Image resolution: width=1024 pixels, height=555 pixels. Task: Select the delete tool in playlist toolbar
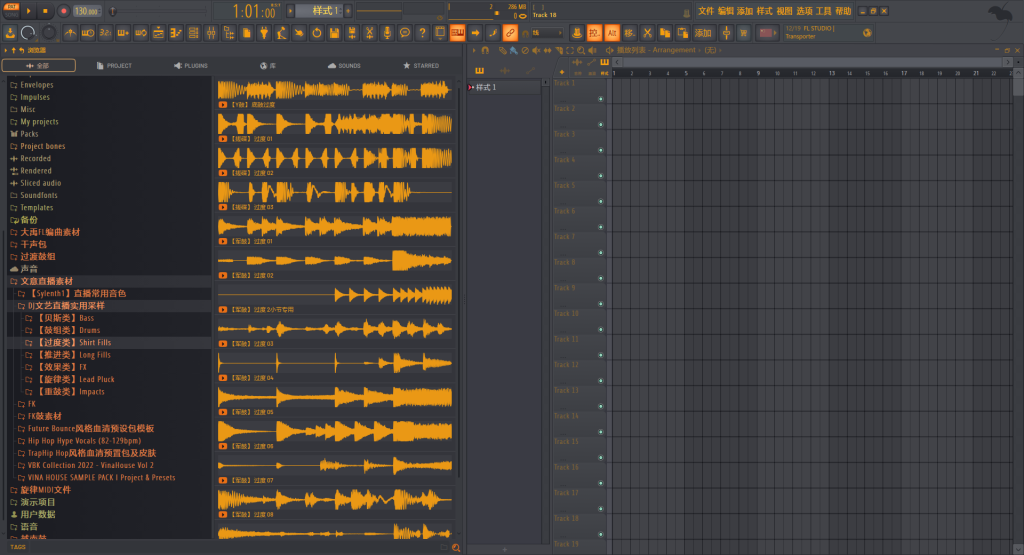[525, 50]
